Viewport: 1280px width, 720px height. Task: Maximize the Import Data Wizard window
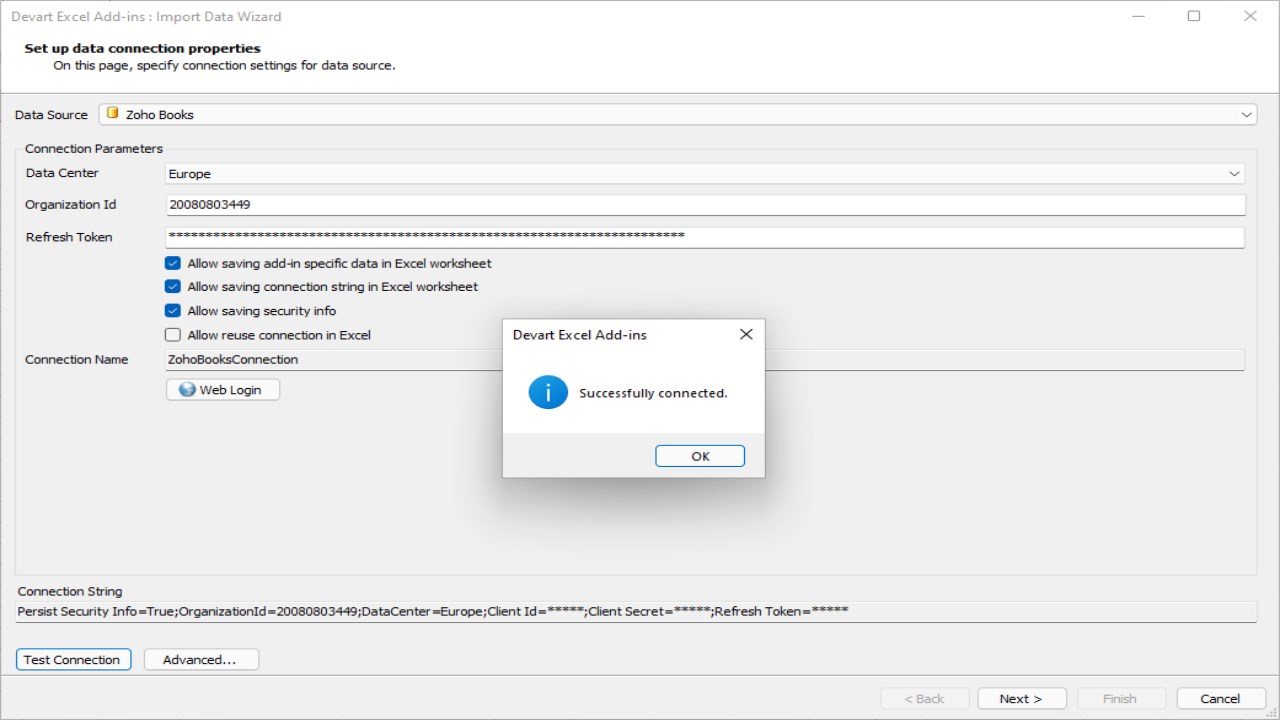[1194, 16]
